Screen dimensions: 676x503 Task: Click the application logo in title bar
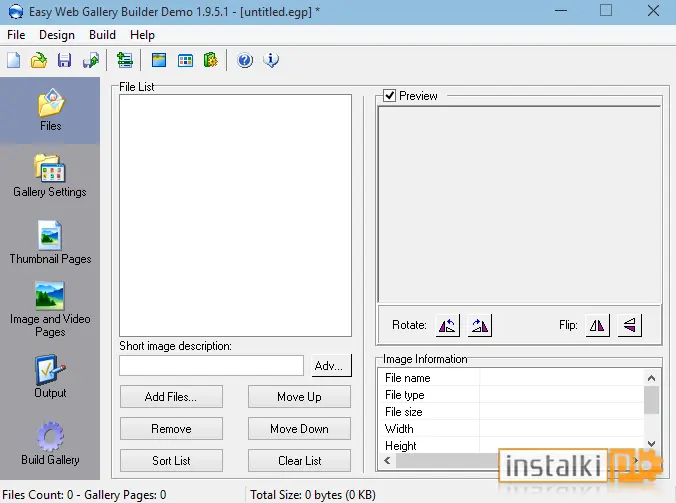[16, 11]
